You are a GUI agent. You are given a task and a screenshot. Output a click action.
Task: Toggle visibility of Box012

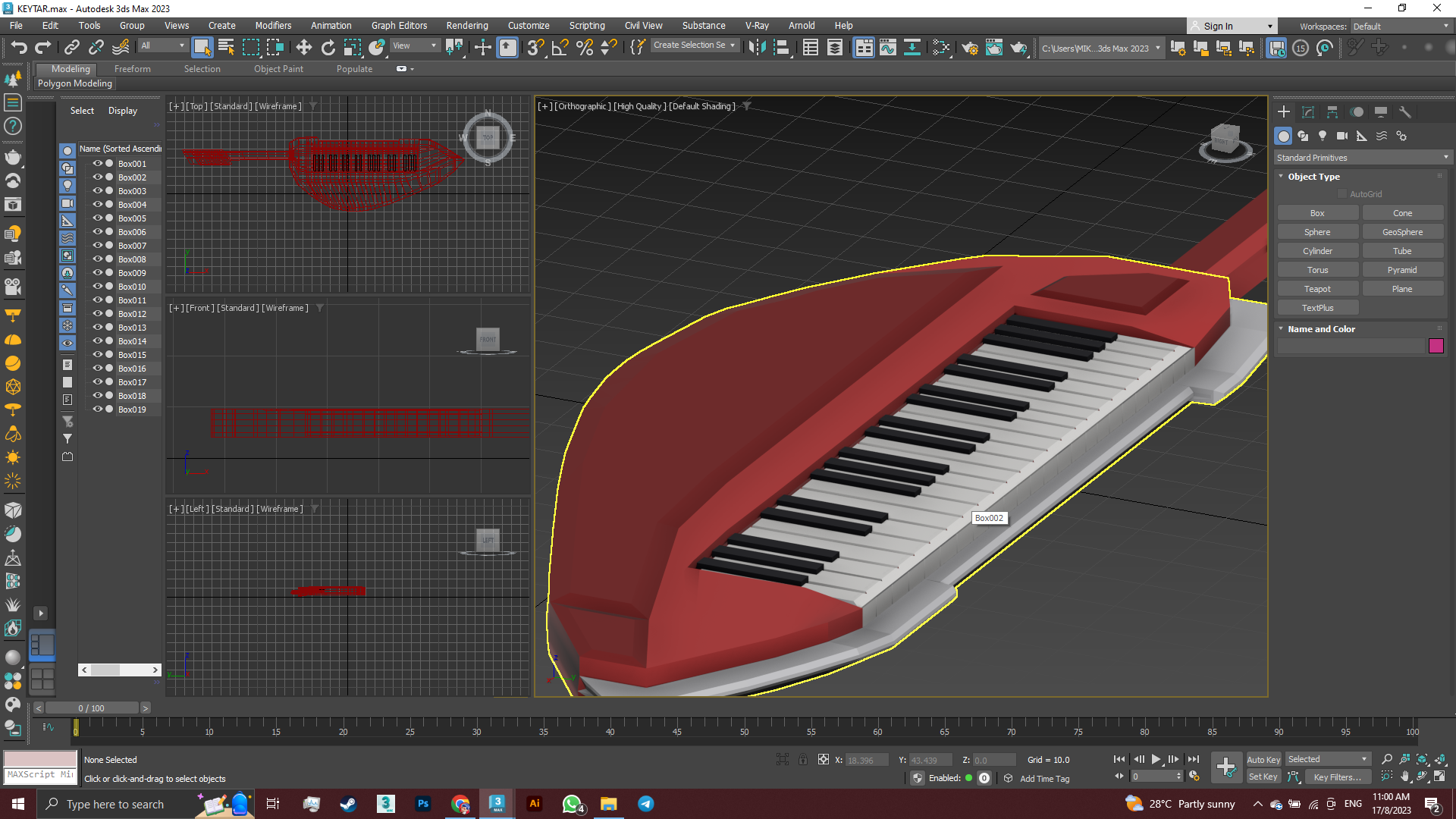point(98,314)
